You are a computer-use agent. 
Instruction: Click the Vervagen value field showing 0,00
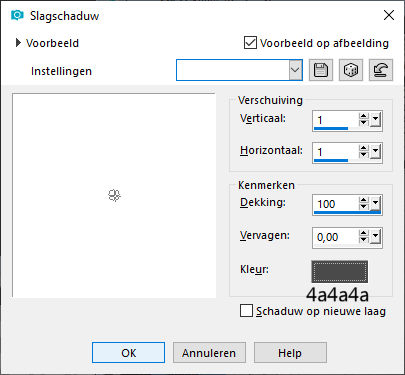336,237
